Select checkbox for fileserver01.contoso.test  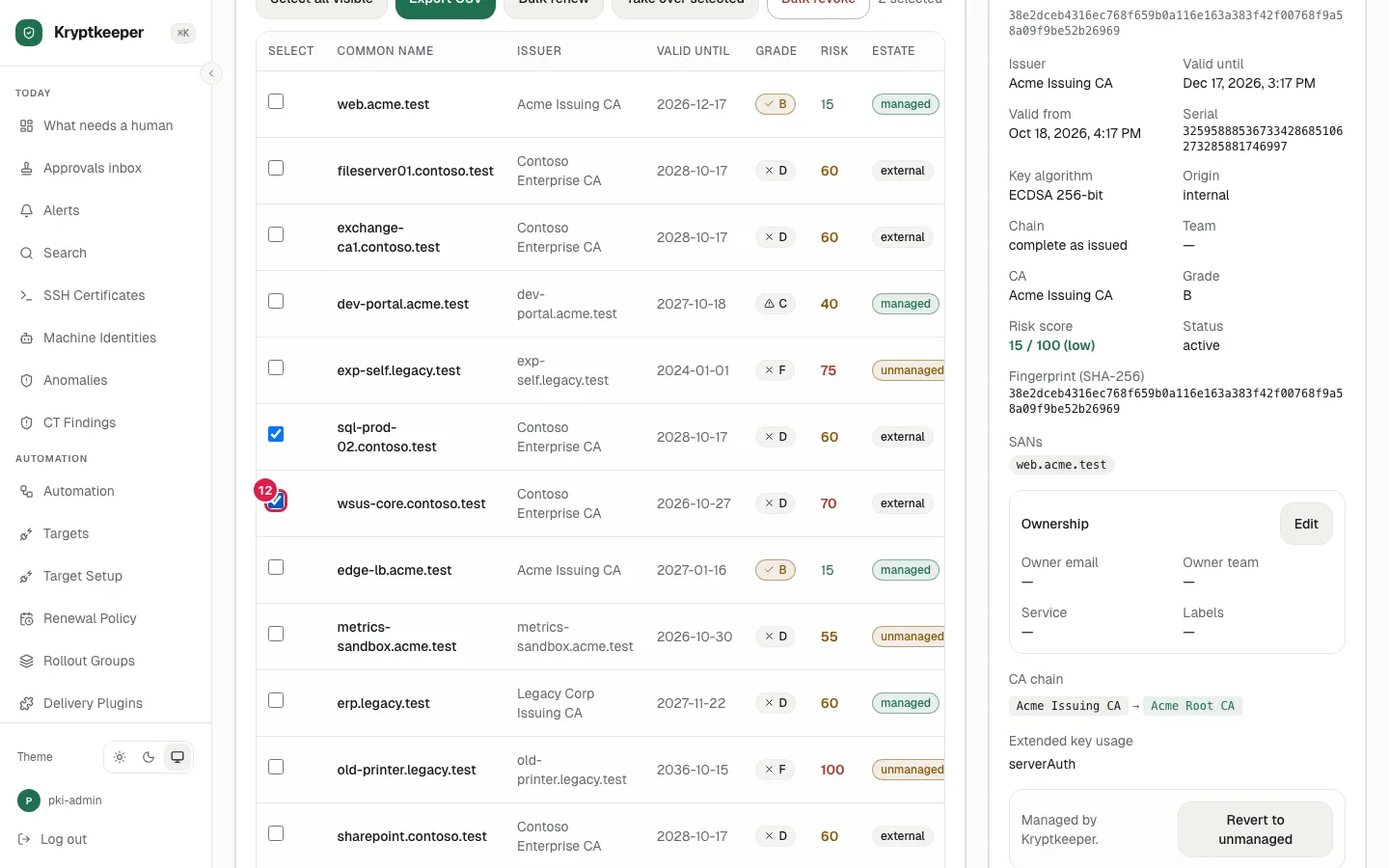(276, 168)
